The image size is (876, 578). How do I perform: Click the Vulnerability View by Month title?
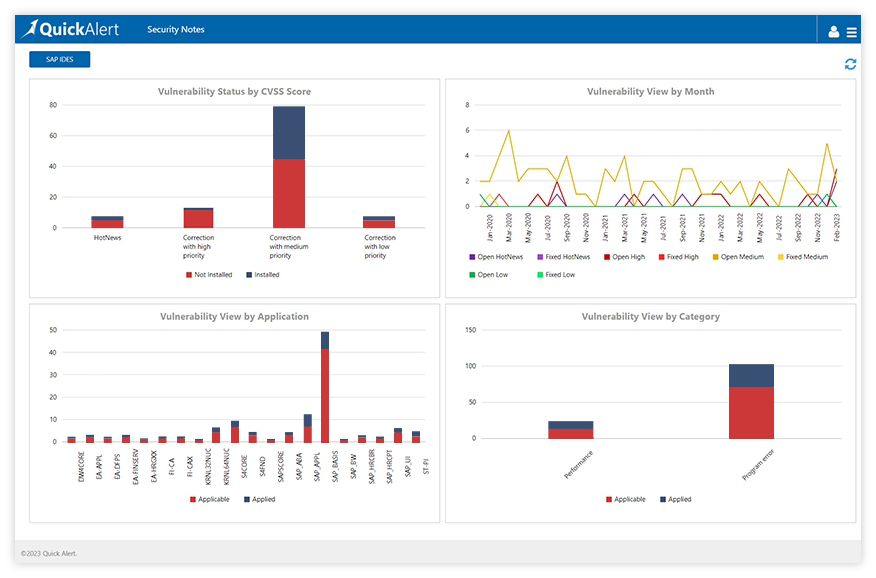click(x=650, y=92)
